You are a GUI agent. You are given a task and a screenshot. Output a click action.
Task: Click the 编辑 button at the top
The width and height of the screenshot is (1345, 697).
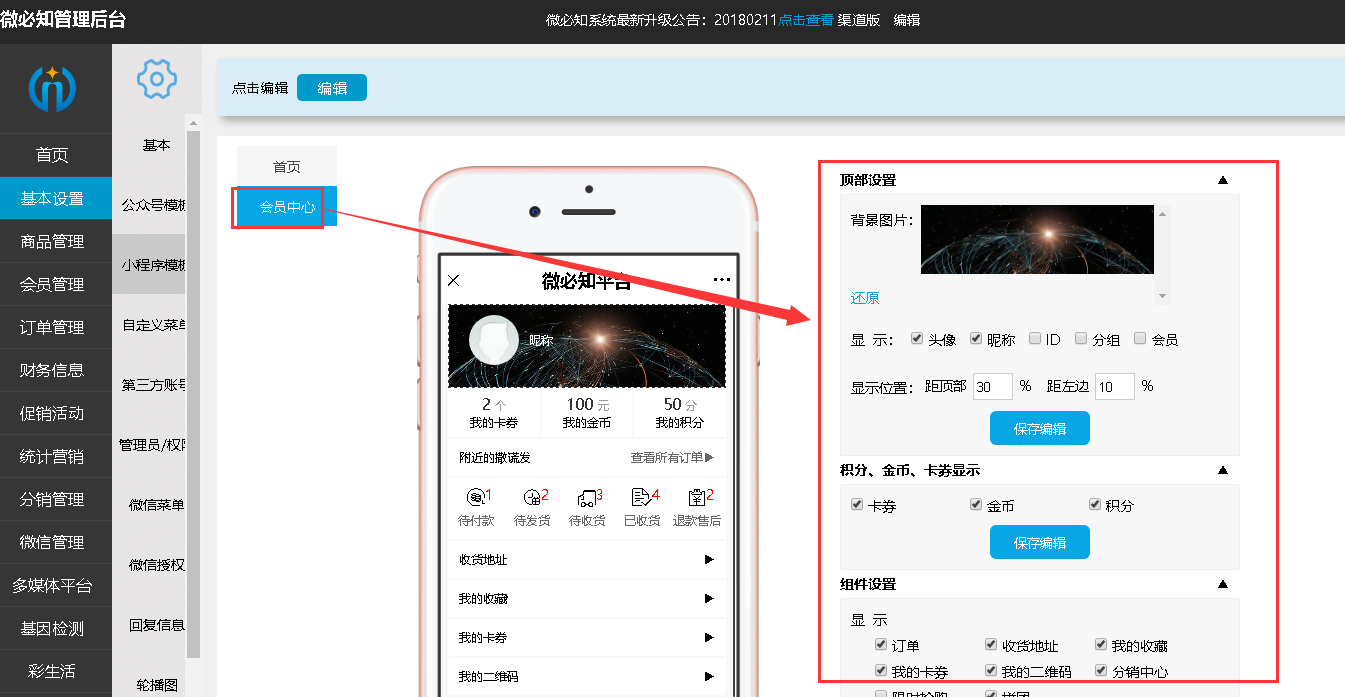331,87
